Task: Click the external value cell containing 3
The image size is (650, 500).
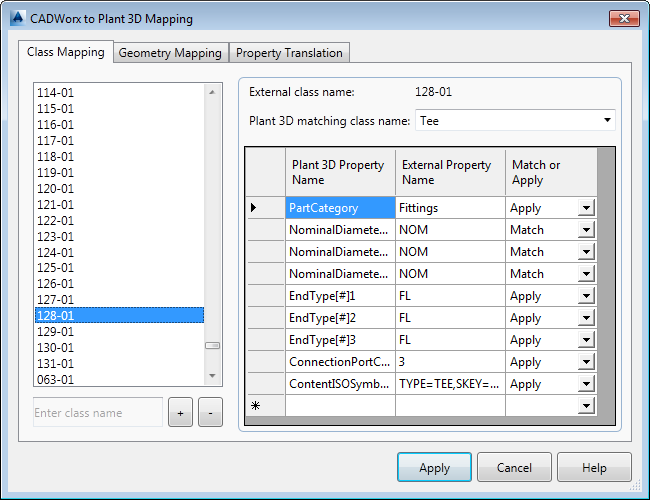Action: 450,362
